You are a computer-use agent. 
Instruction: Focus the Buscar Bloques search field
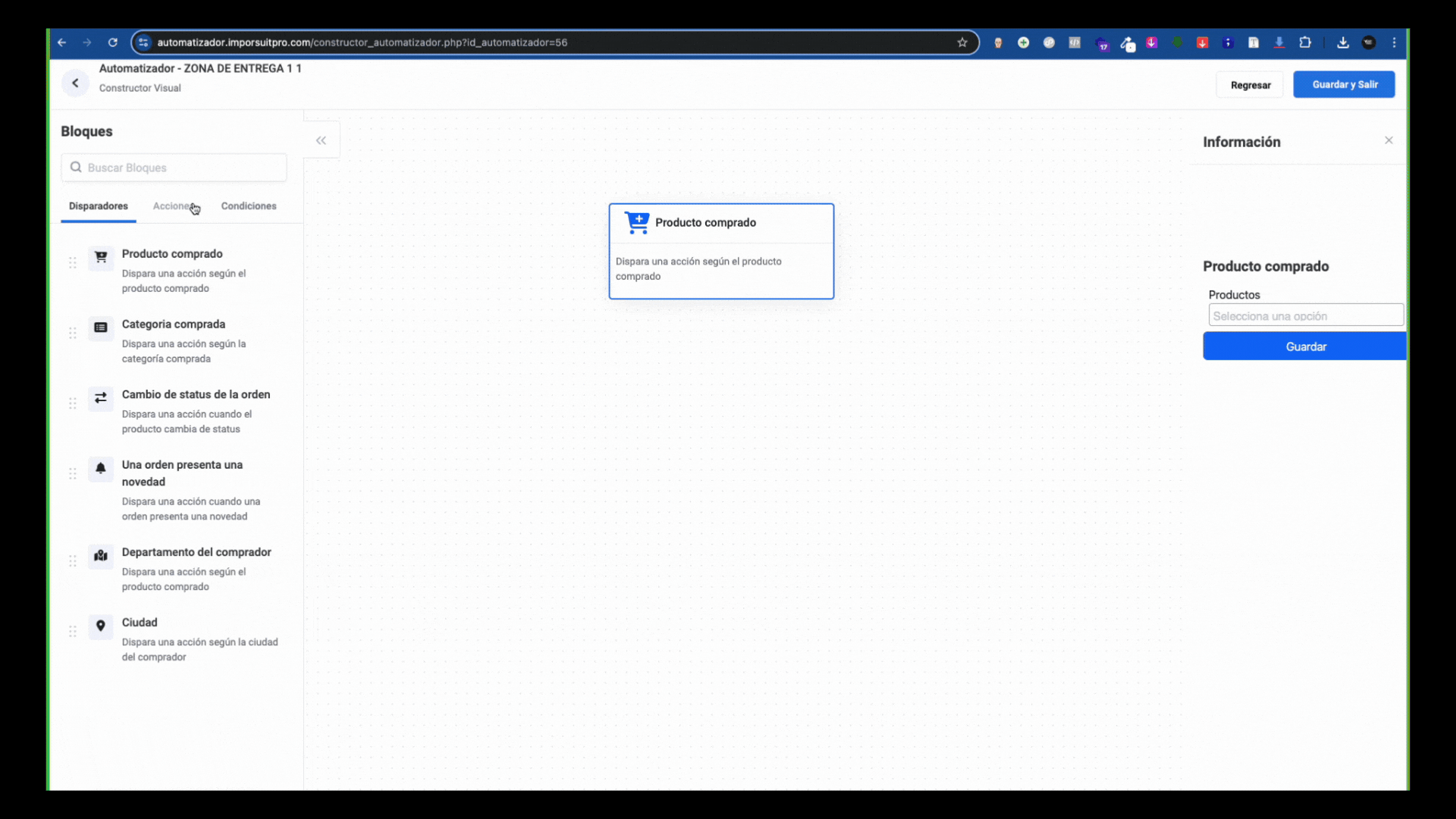(x=174, y=168)
